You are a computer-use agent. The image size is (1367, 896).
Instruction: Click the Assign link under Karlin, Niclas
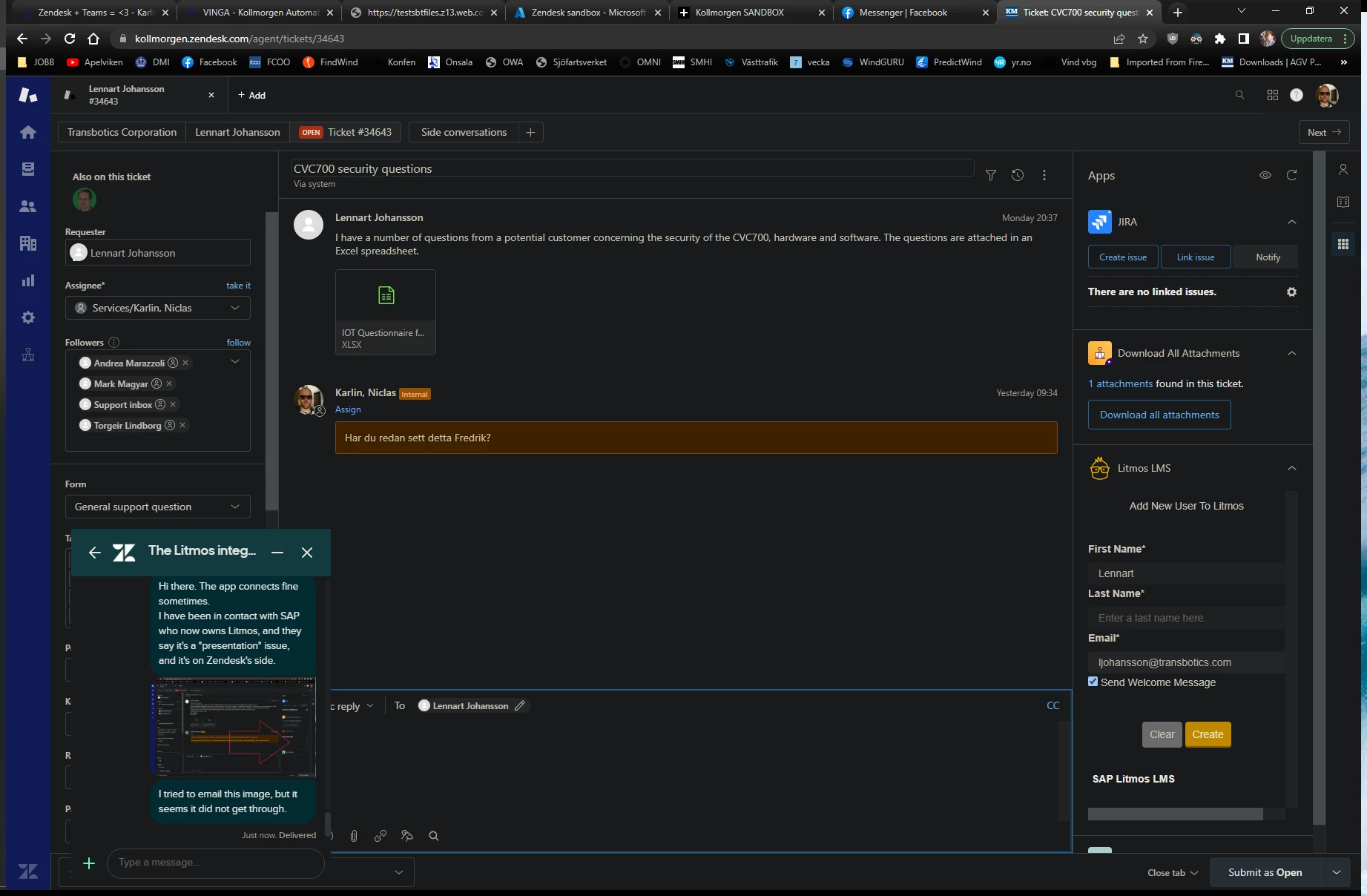click(x=348, y=409)
